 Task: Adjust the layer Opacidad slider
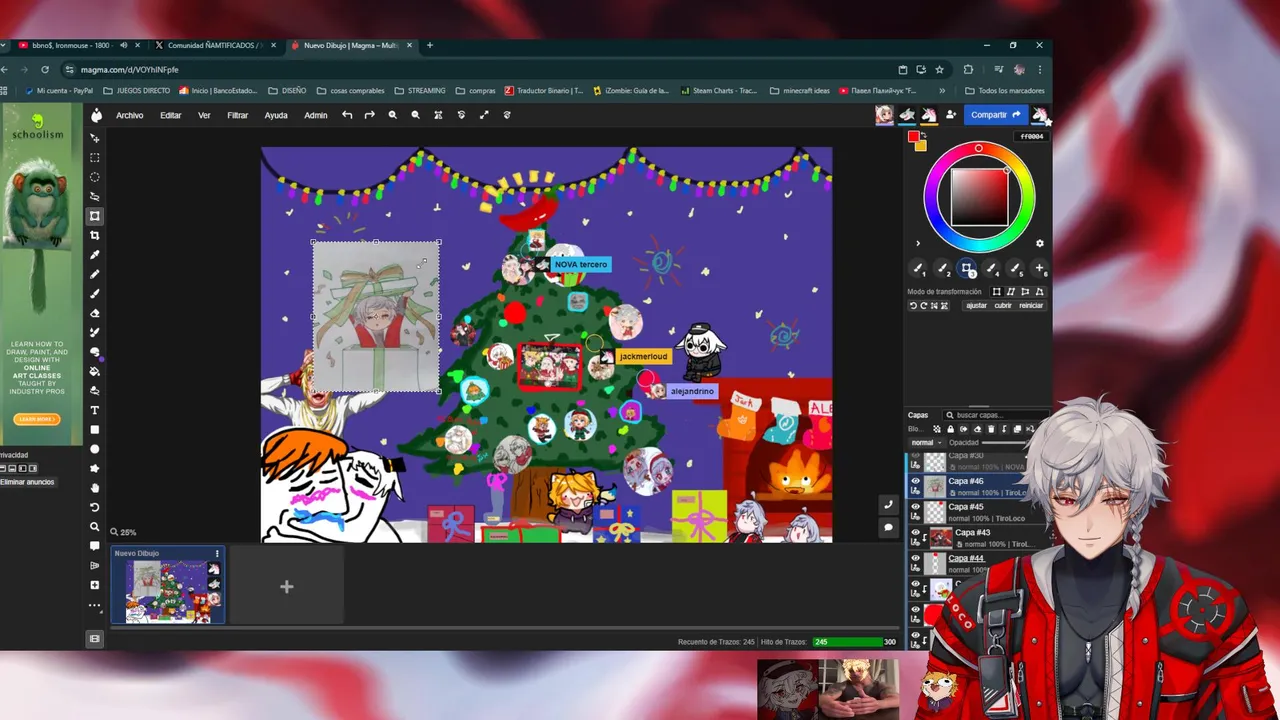pyautogui.click(x=1005, y=442)
